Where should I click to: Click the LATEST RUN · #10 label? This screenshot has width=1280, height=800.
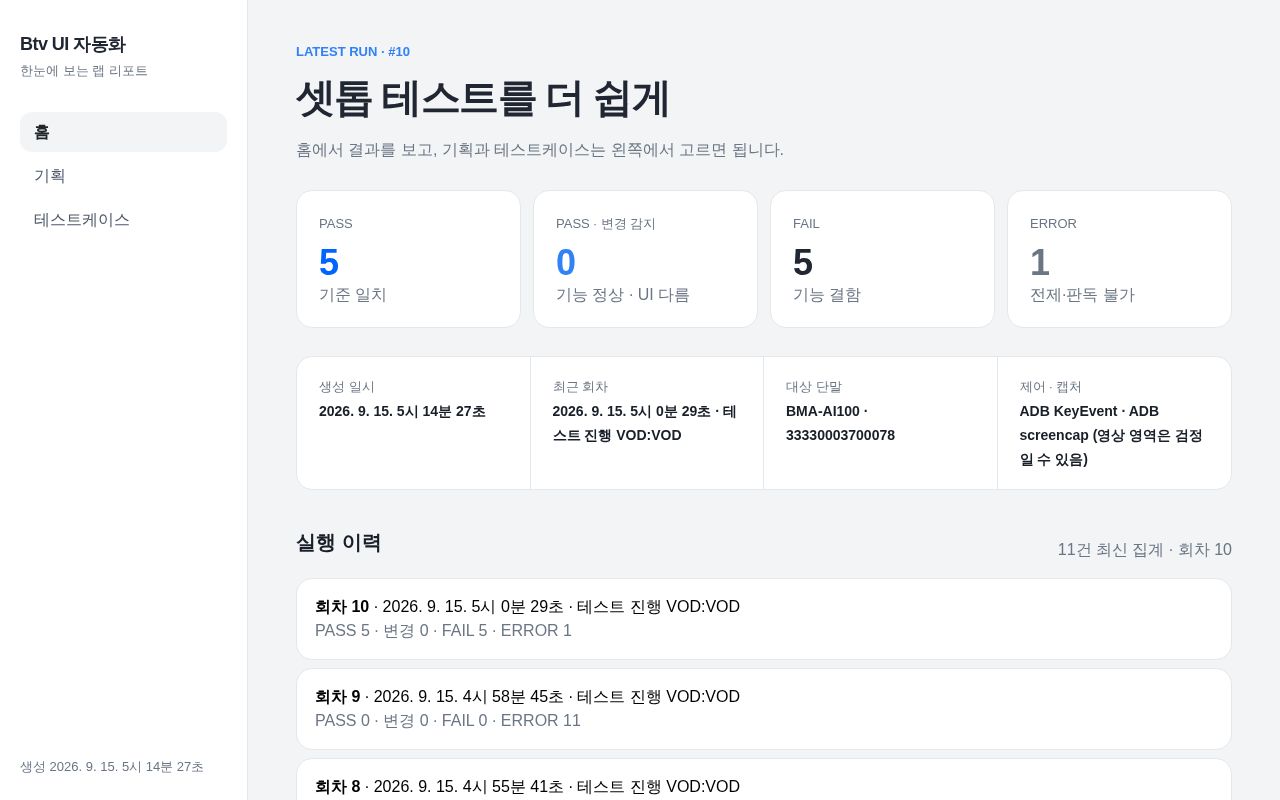pos(353,52)
